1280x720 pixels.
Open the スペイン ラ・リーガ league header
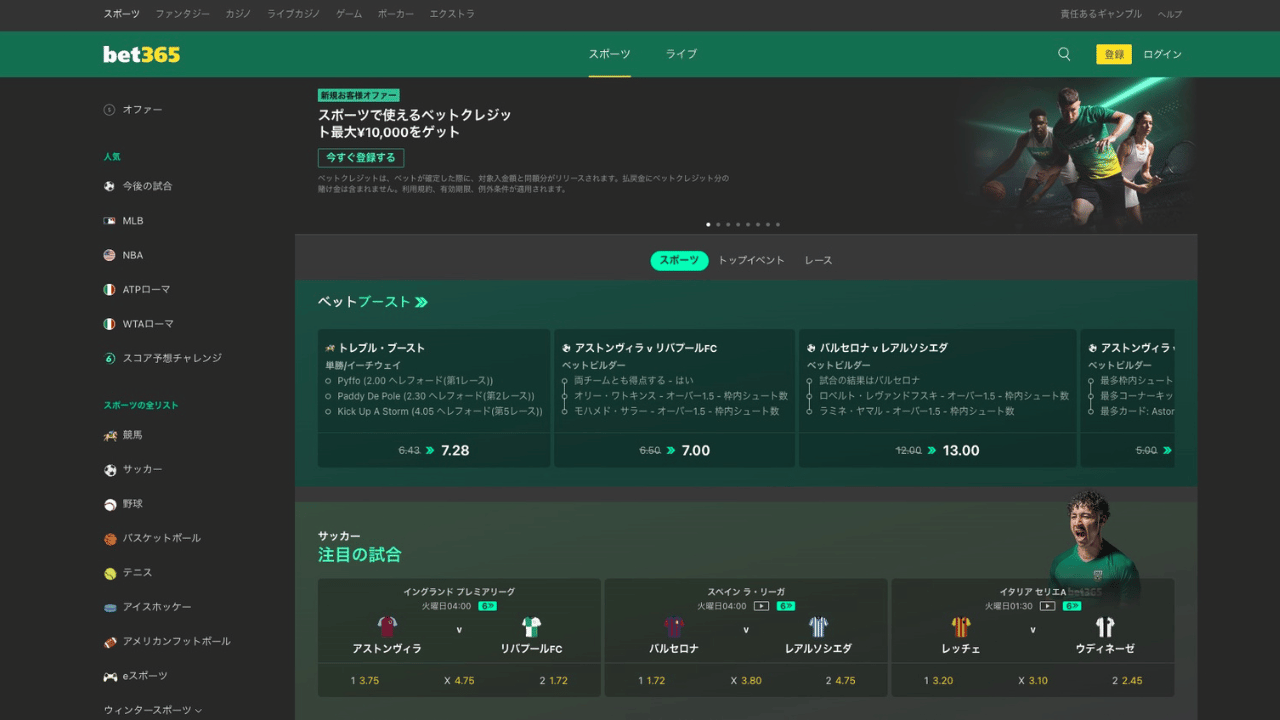[746, 592]
